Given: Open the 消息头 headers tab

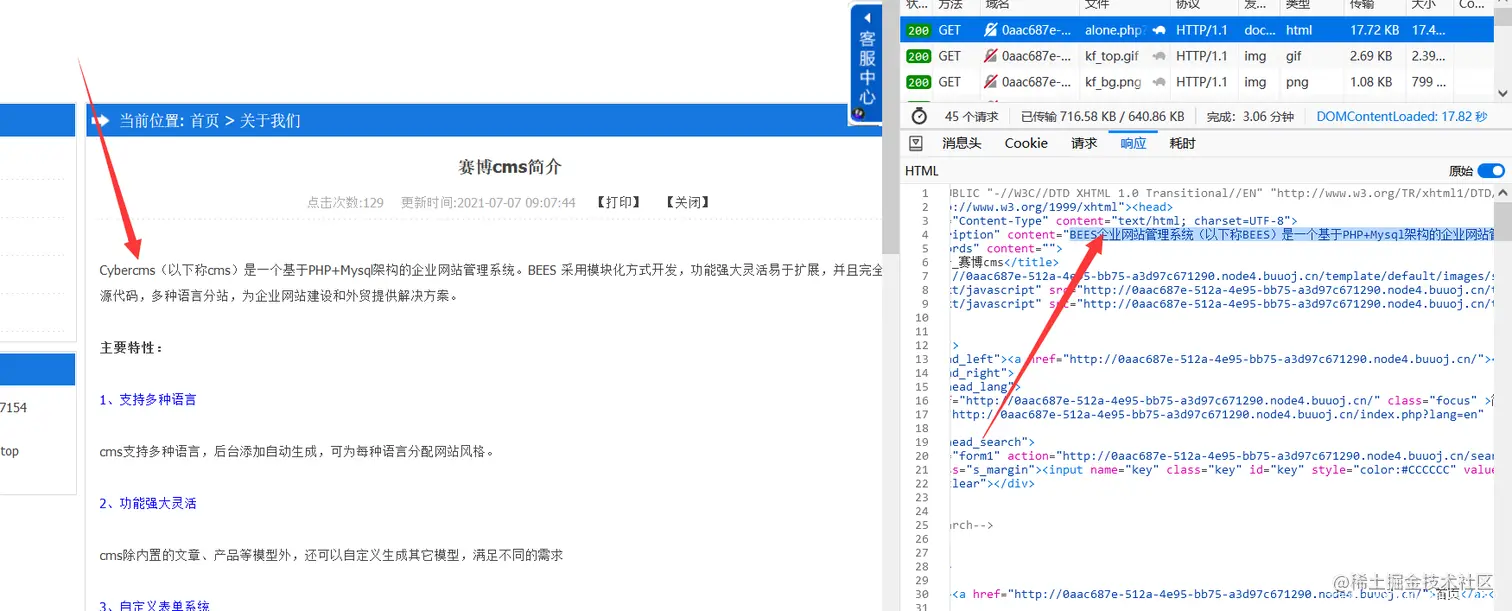Looking at the screenshot, I should coord(962,143).
